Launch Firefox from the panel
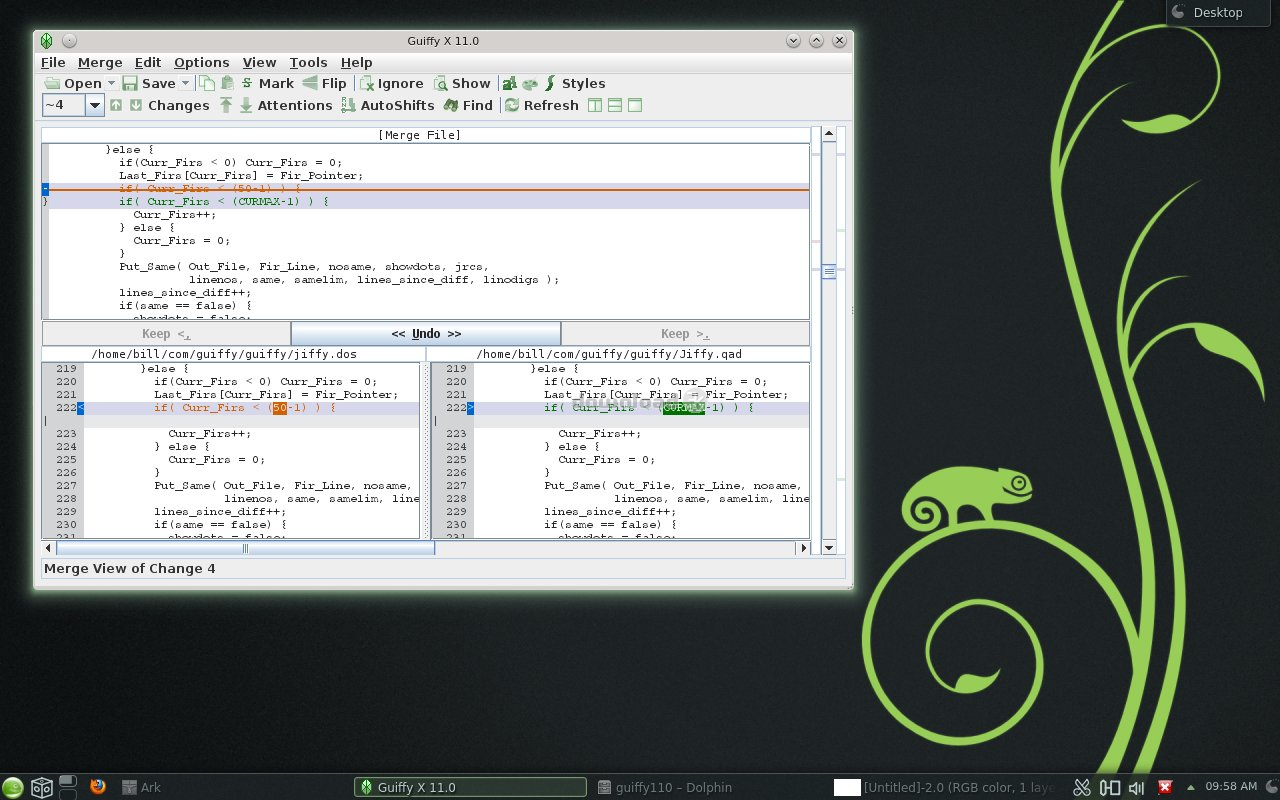 97,787
